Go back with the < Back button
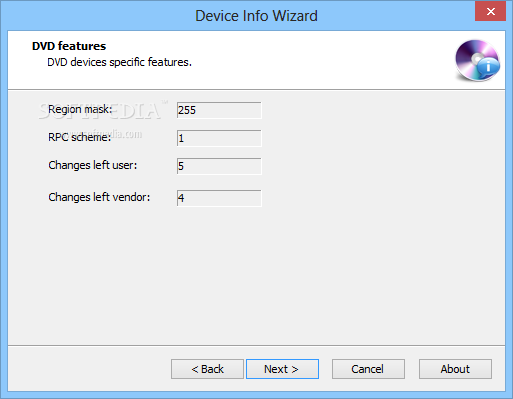 tap(207, 369)
